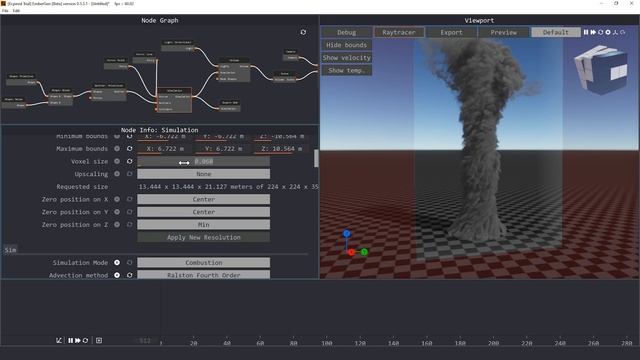
Task: Reset Zero position on Y
Action: (x=129, y=212)
